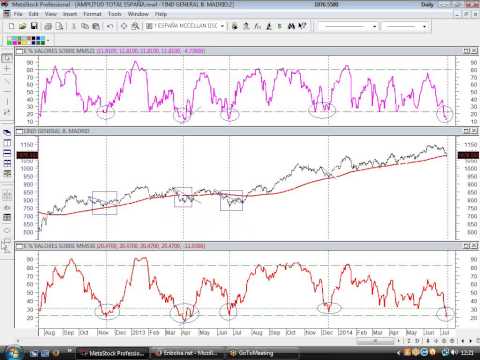Screen dimensions: 480x360
Task: Expand the security name dropdown
Action: coord(222,26)
